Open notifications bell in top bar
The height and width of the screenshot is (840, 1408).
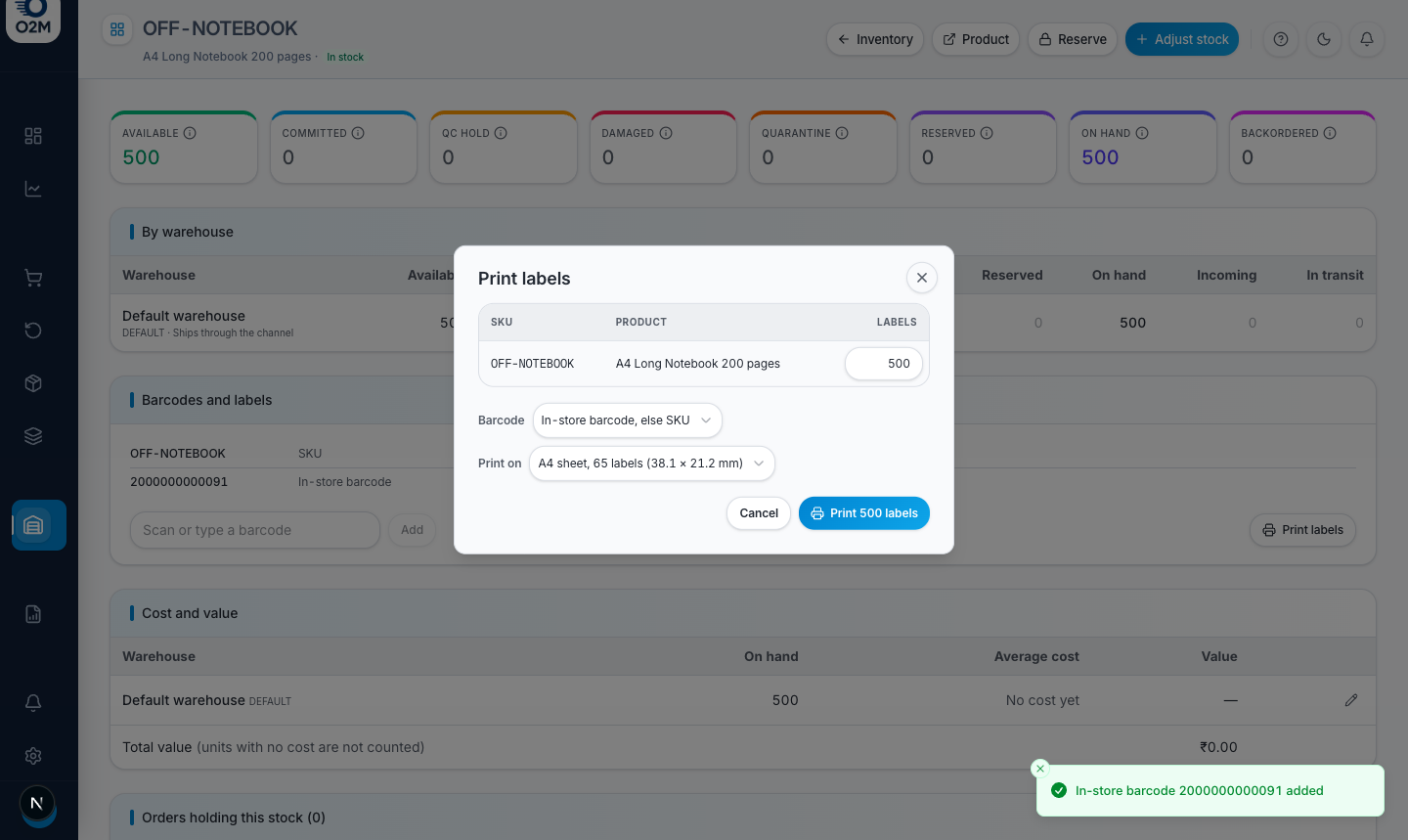(x=1367, y=39)
